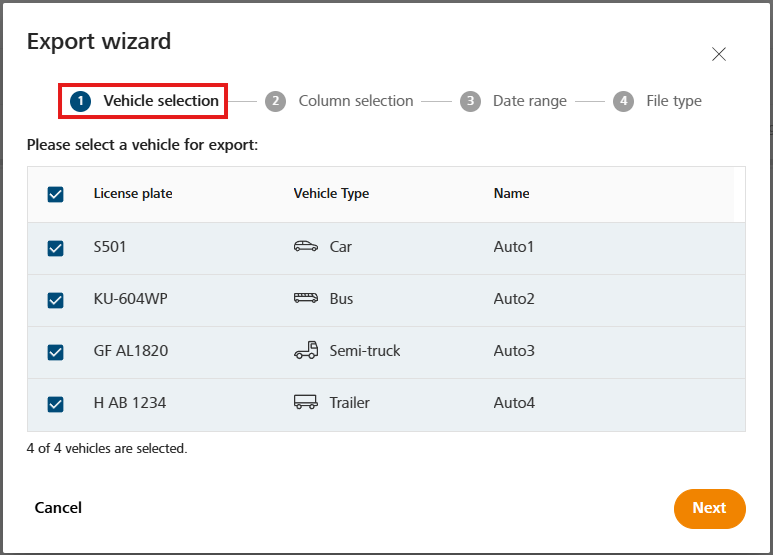The image size is (773, 555).
Task: Deselect the GF AL1820 semi-truck checkbox
Action: 55,352
